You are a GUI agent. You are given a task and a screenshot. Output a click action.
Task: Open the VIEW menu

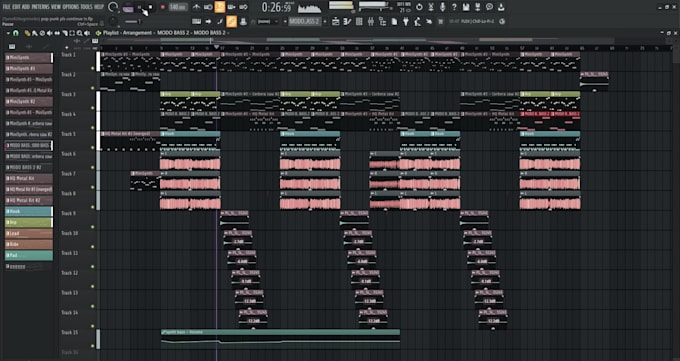[x=56, y=7]
